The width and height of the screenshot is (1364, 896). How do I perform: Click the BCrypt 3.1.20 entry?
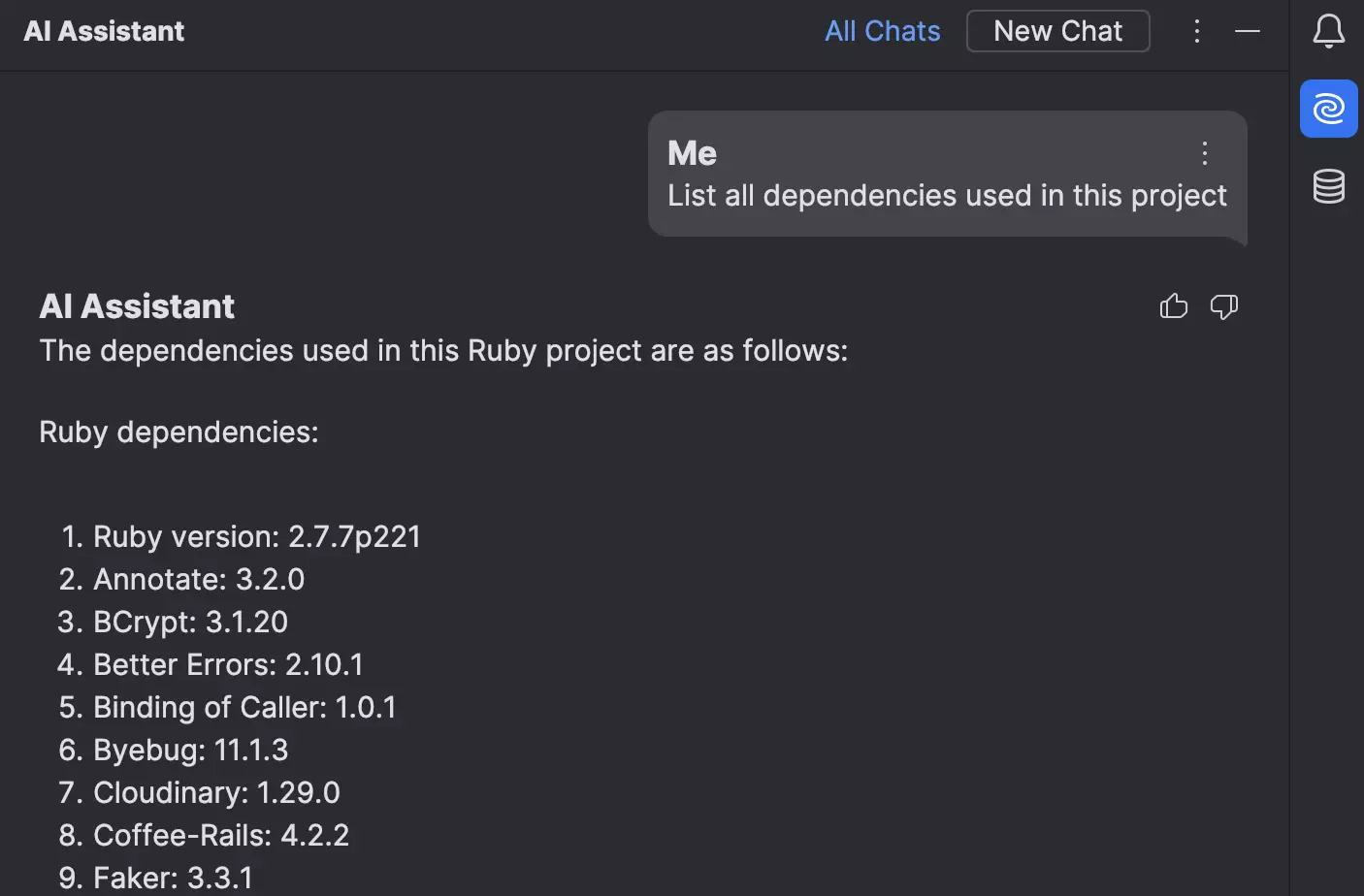[x=190, y=622]
